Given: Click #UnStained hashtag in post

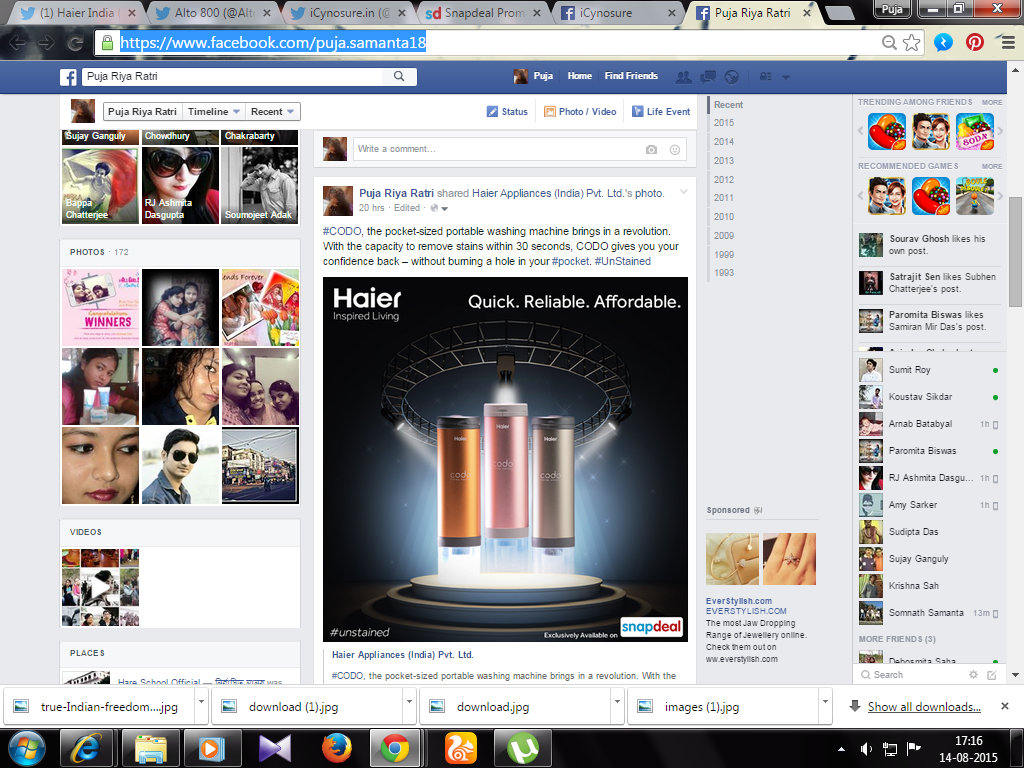Looking at the screenshot, I should point(622,261).
